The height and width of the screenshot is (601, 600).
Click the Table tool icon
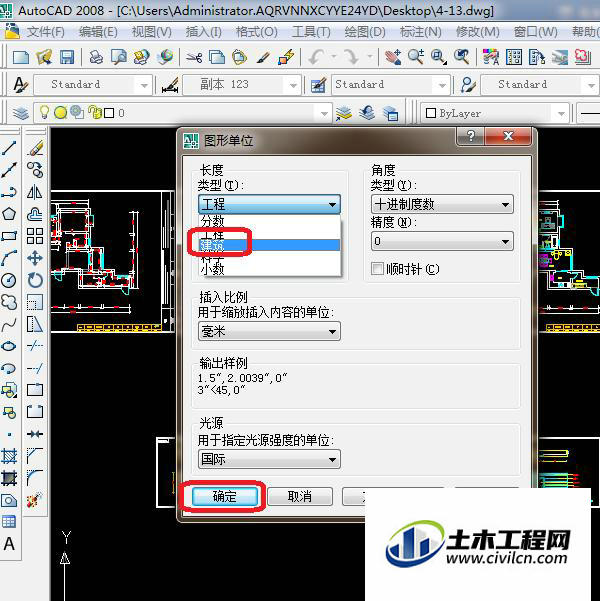9,522
